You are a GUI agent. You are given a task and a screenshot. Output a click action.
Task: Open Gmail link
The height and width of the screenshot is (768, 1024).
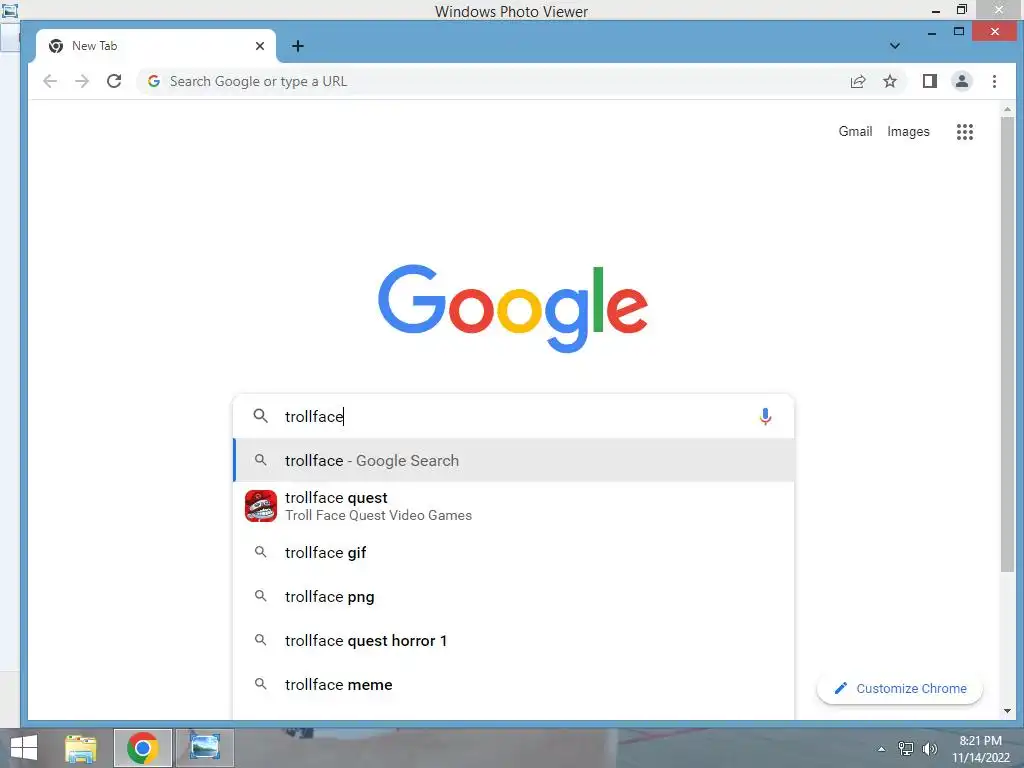[855, 131]
